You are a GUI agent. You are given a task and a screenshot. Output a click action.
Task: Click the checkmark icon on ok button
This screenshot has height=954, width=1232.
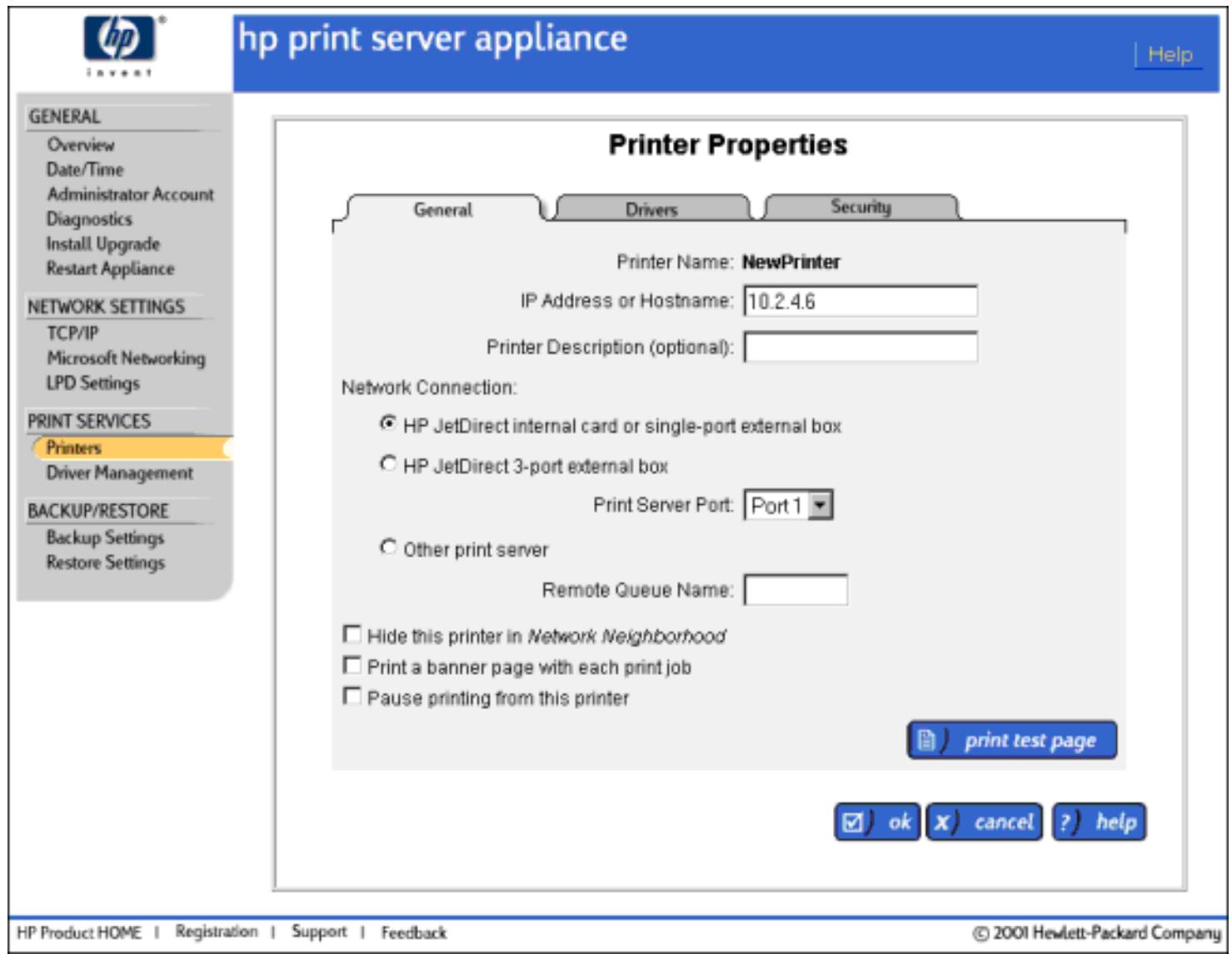(x=853, y=822)
